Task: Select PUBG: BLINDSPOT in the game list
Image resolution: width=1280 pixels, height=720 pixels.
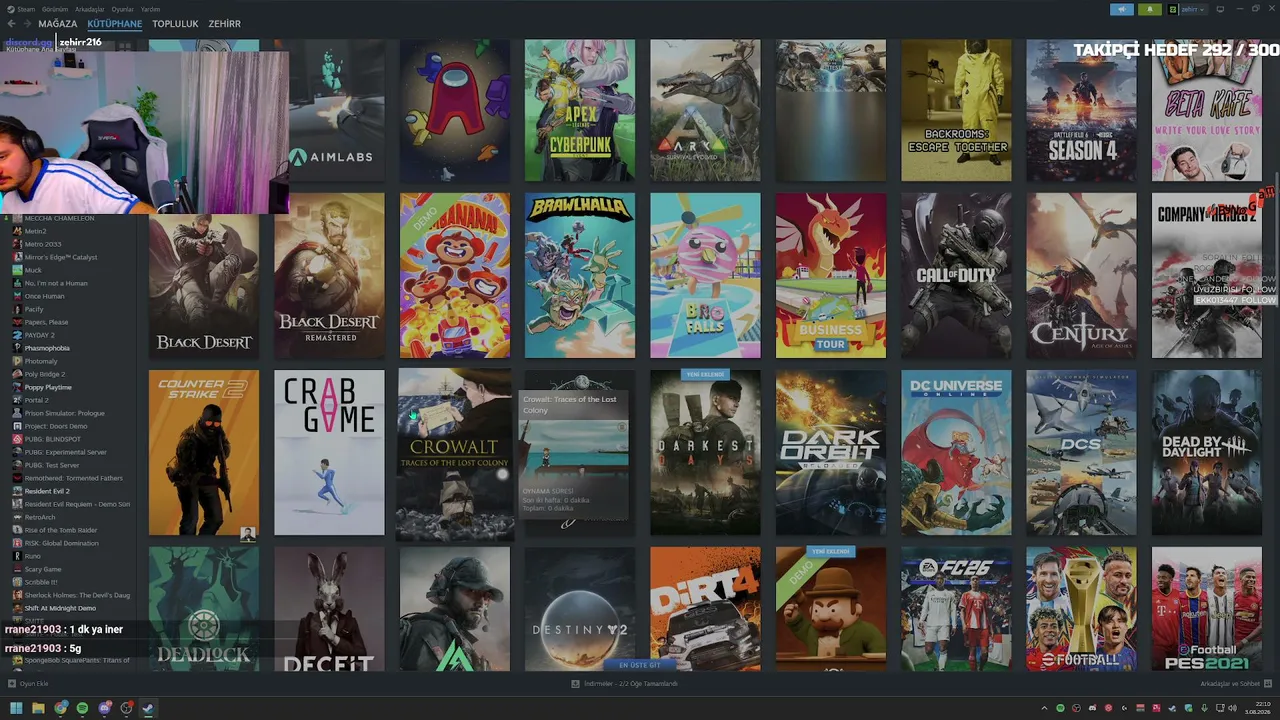Action: coord(53,439)
